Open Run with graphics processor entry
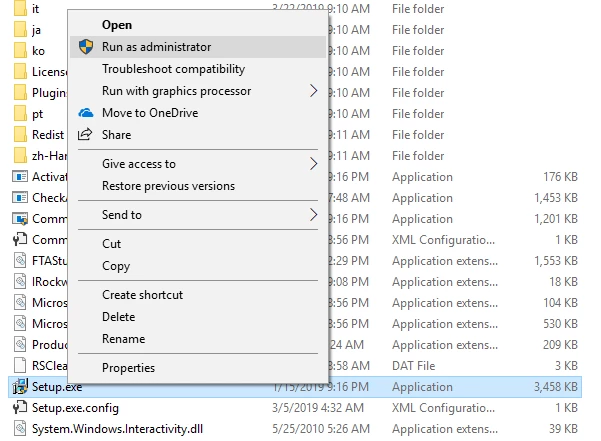This screenshot has height=441, width=601. point(198,91)
